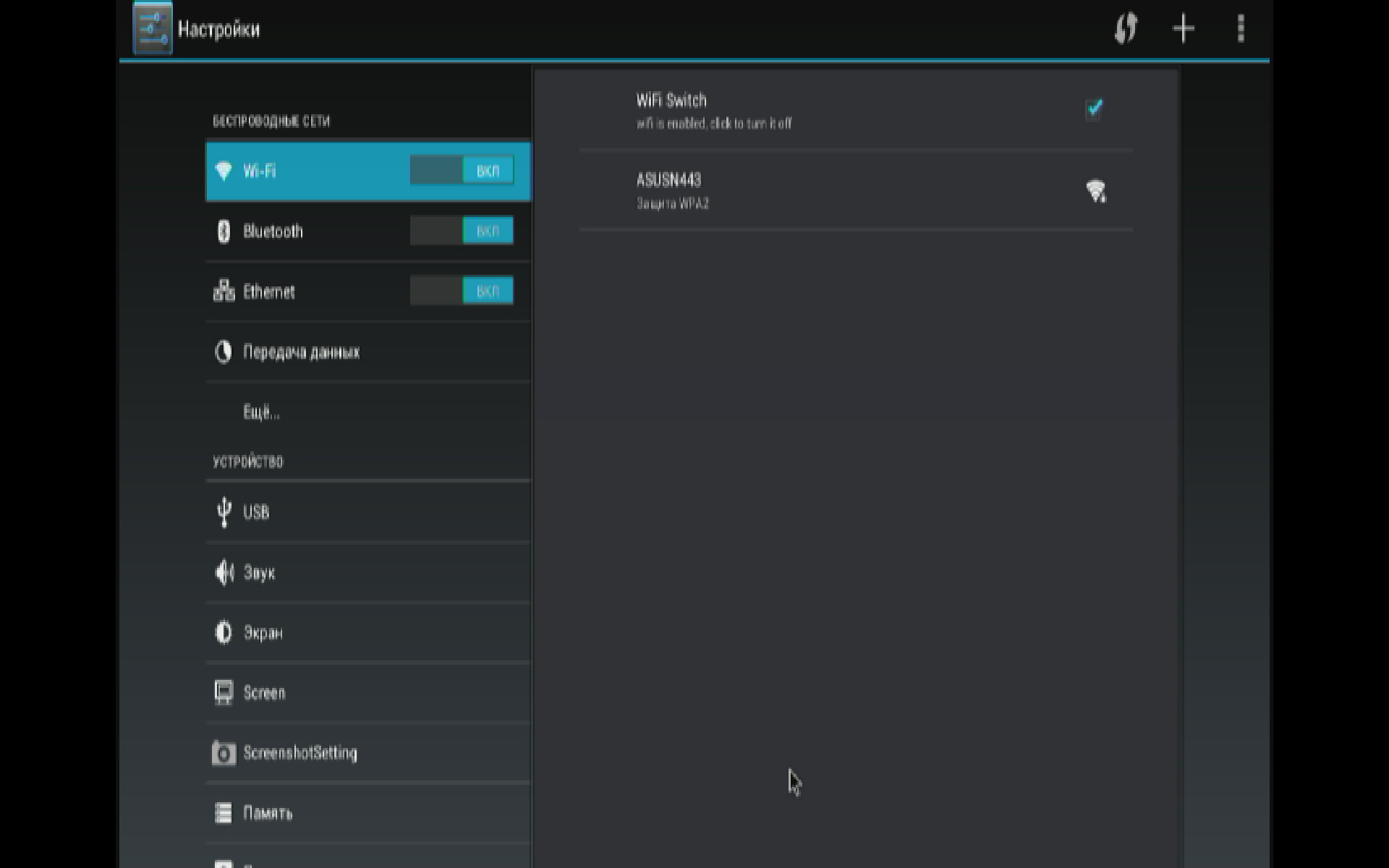Viewport: 1389px width, 868px height.
Task: Open the three-dot overflow menu
Action: 1241,29
